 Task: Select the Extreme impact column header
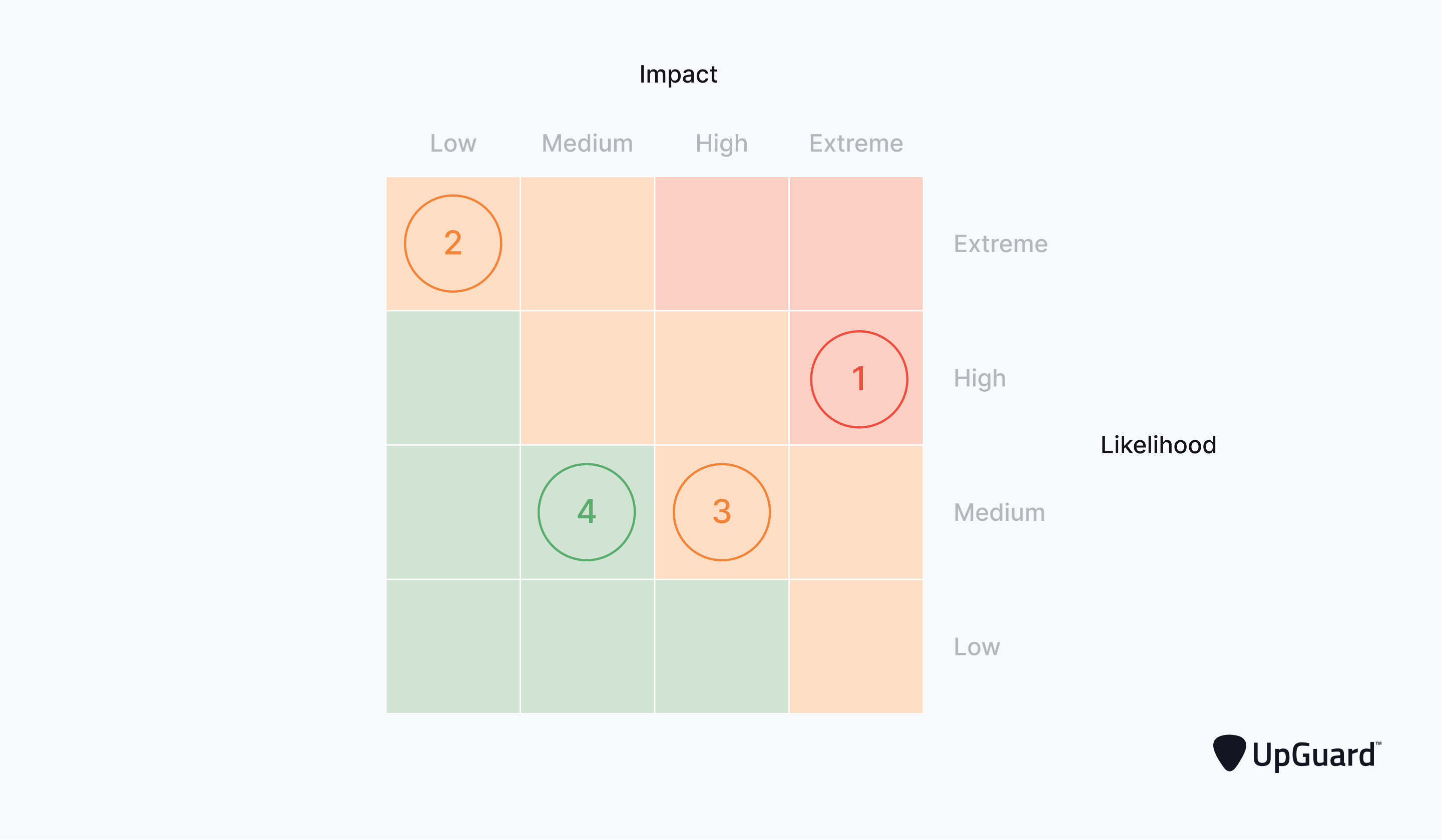pos(856,143)
